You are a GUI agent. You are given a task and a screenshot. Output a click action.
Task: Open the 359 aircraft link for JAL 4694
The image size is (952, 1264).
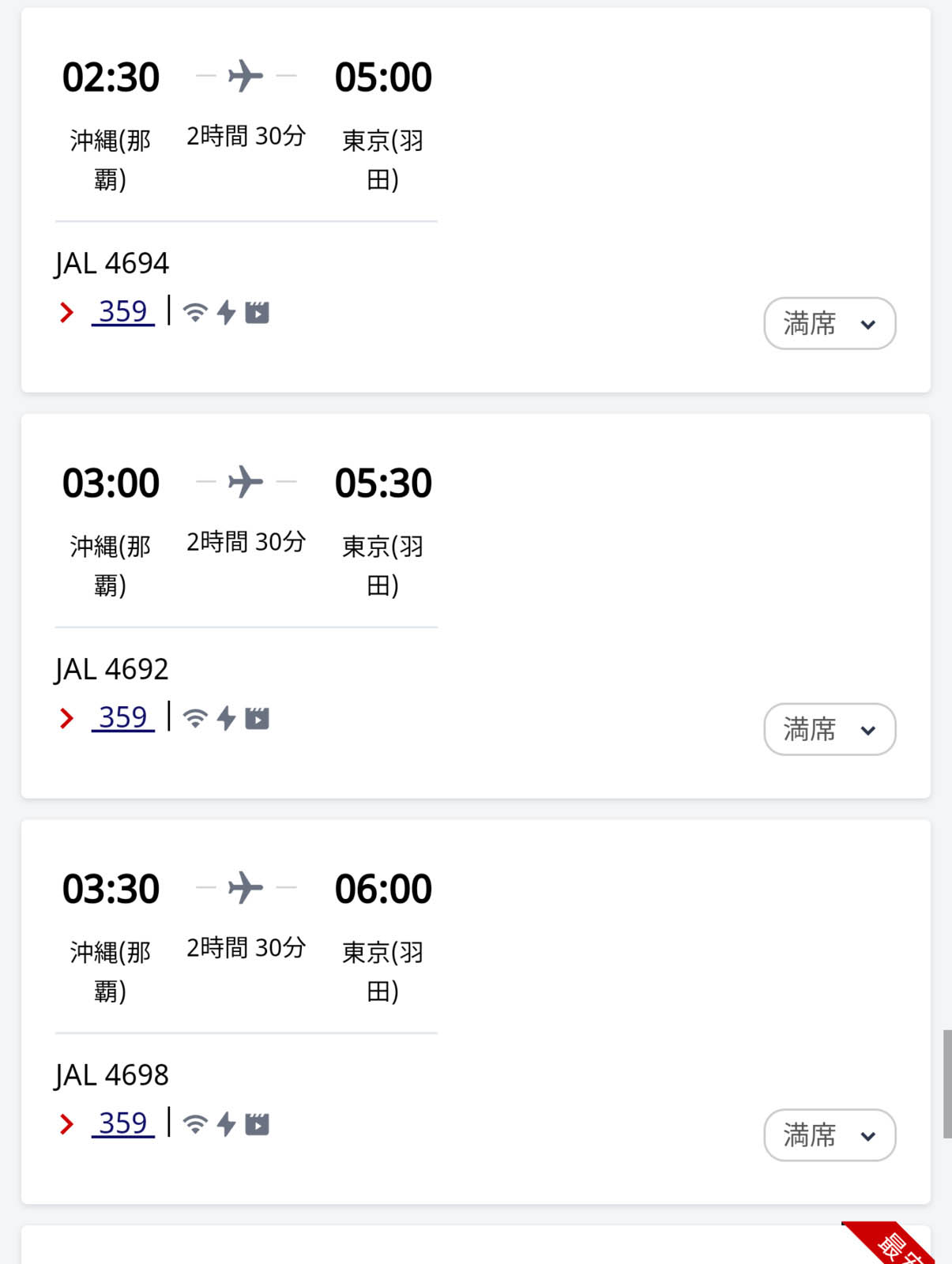[123, 311]
